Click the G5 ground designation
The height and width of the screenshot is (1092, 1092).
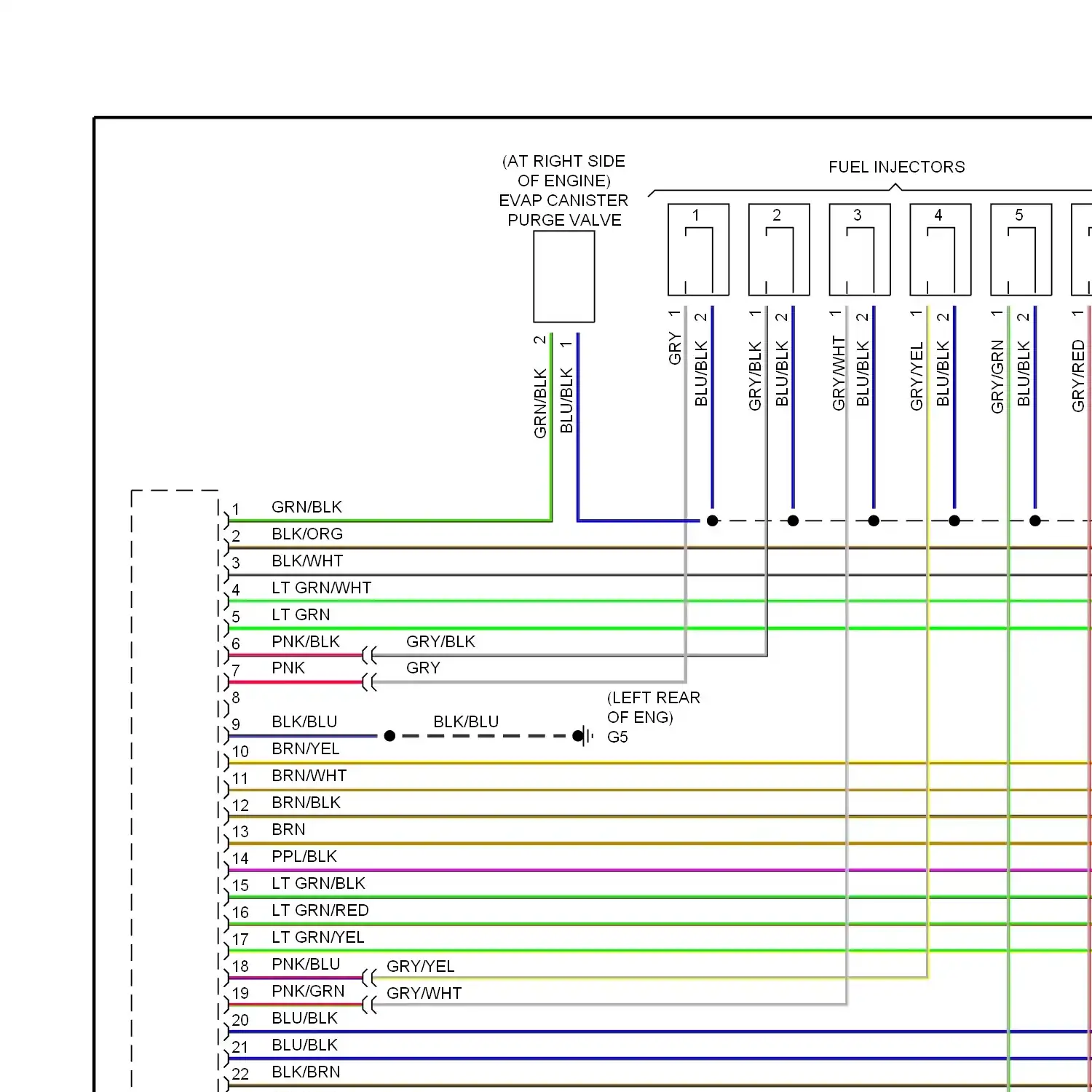click(x=617, y=737)
